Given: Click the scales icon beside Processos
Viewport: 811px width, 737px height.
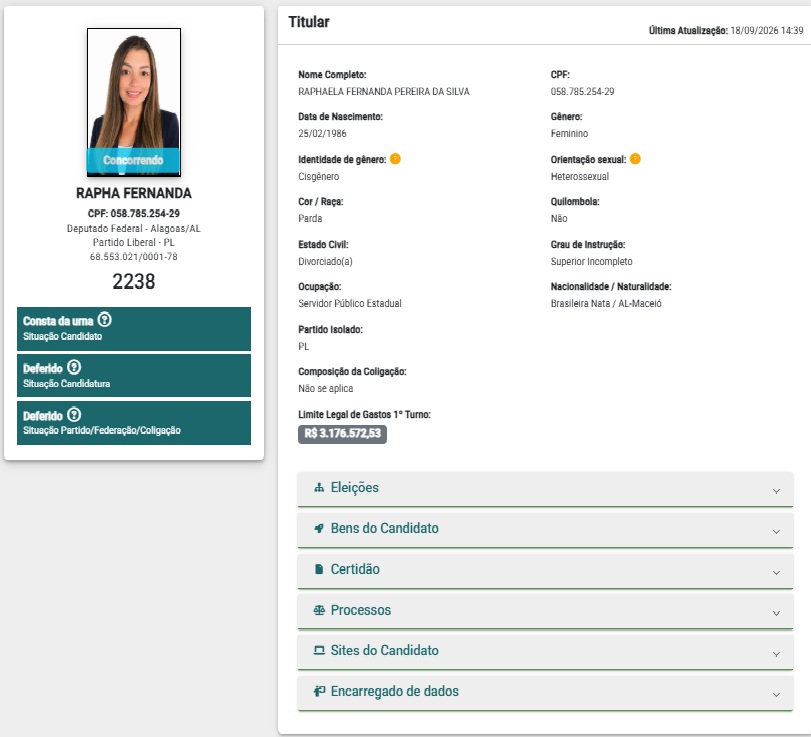Looking at the screenshot, I should point(319,610).
